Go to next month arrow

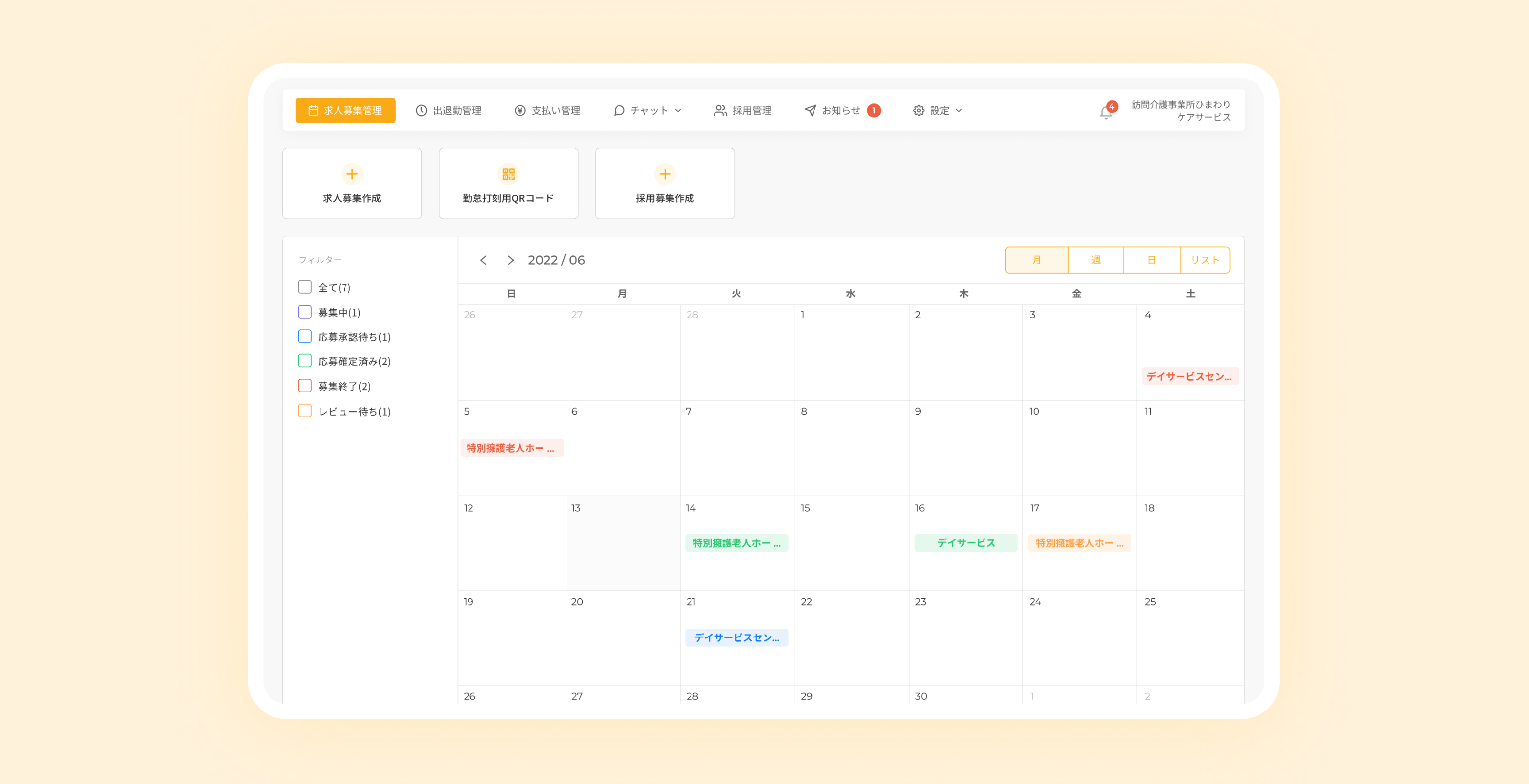[x=510, y=260]
